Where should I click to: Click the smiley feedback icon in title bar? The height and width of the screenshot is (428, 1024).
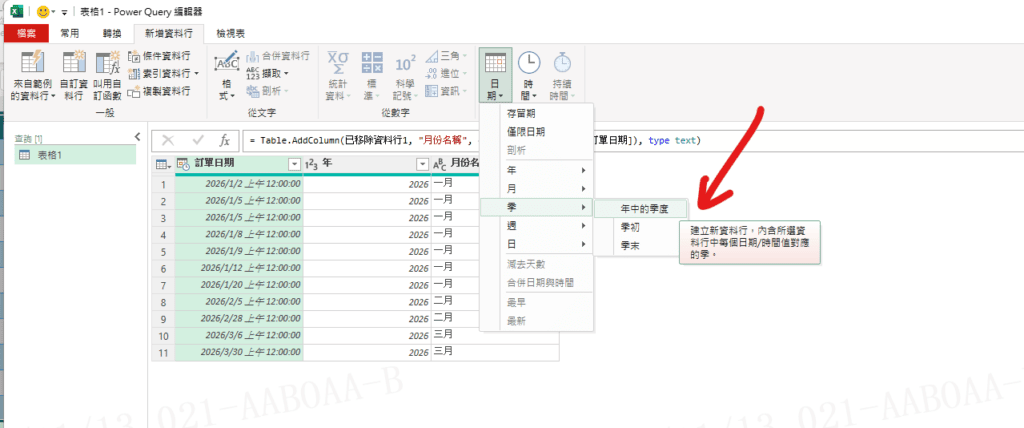click(x=43, y=11)
